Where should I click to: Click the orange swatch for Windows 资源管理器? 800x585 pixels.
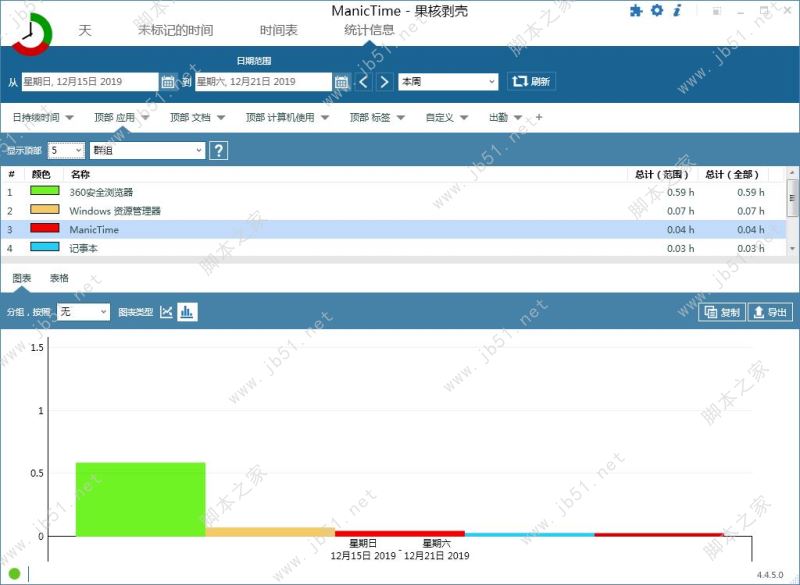tap(45, 210)
